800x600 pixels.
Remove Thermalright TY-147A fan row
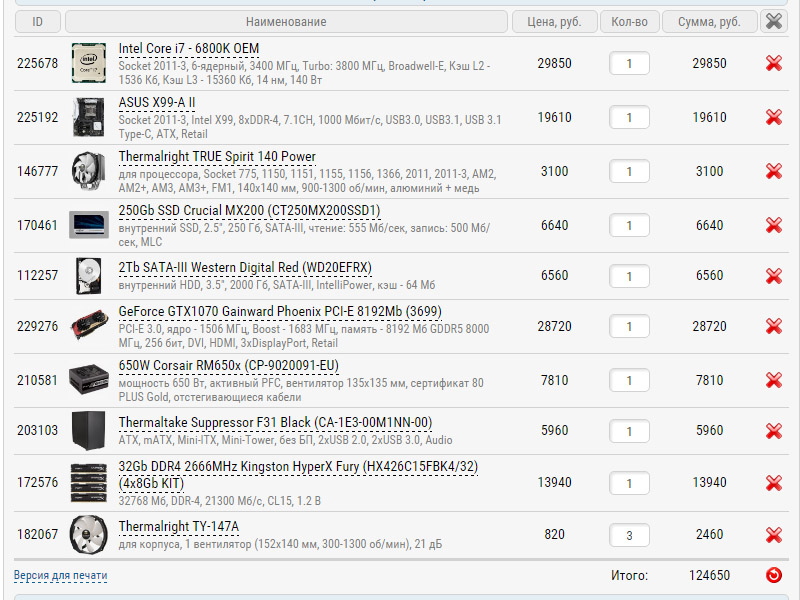(773, 535)
